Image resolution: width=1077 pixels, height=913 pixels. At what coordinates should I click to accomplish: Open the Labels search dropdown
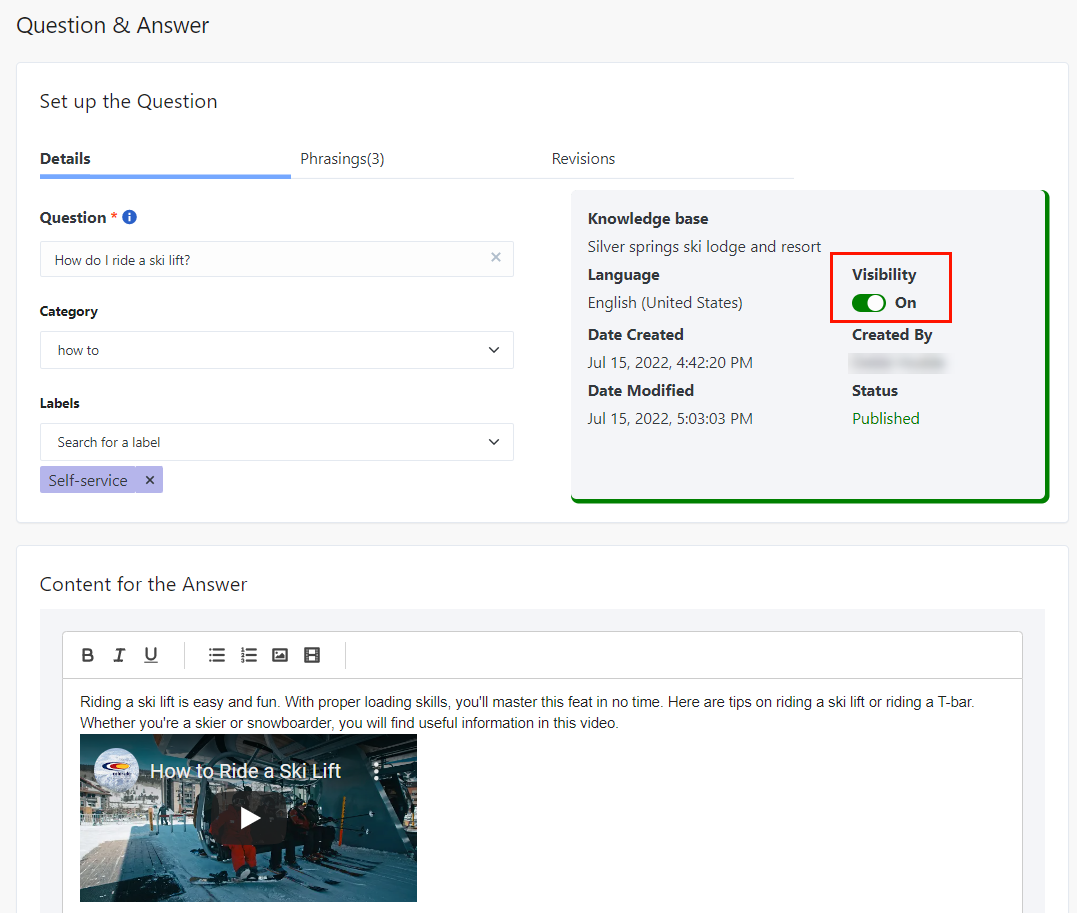pyautogui.click(x=277, y=442)
